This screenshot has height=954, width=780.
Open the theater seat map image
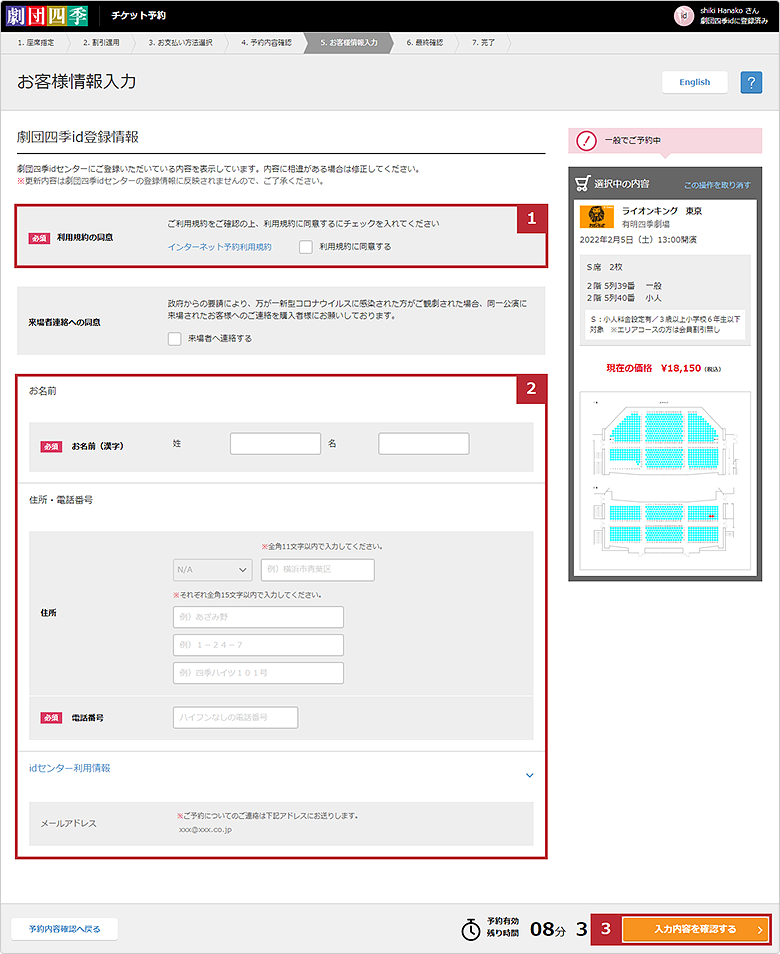pos(665,481)
